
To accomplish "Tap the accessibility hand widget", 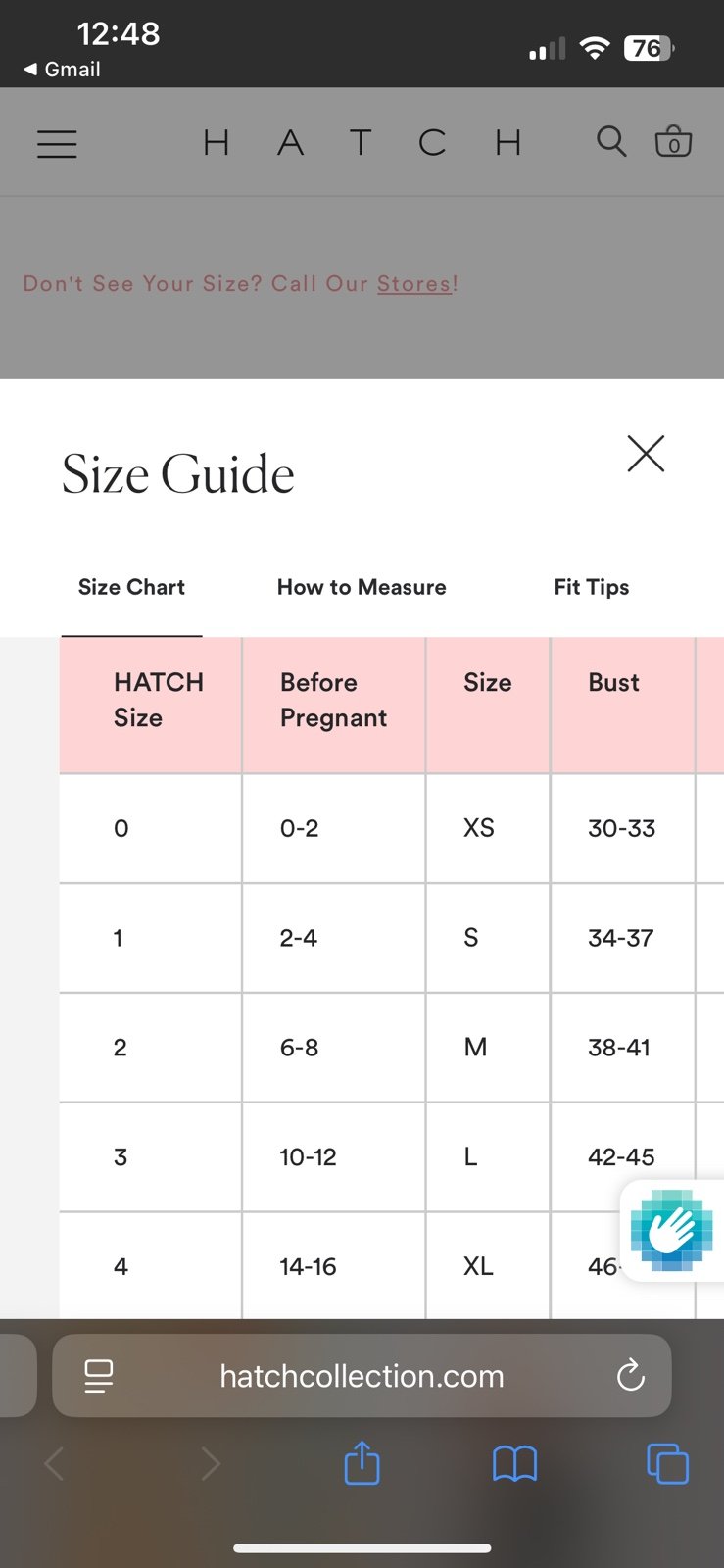I will [672, 1230].
